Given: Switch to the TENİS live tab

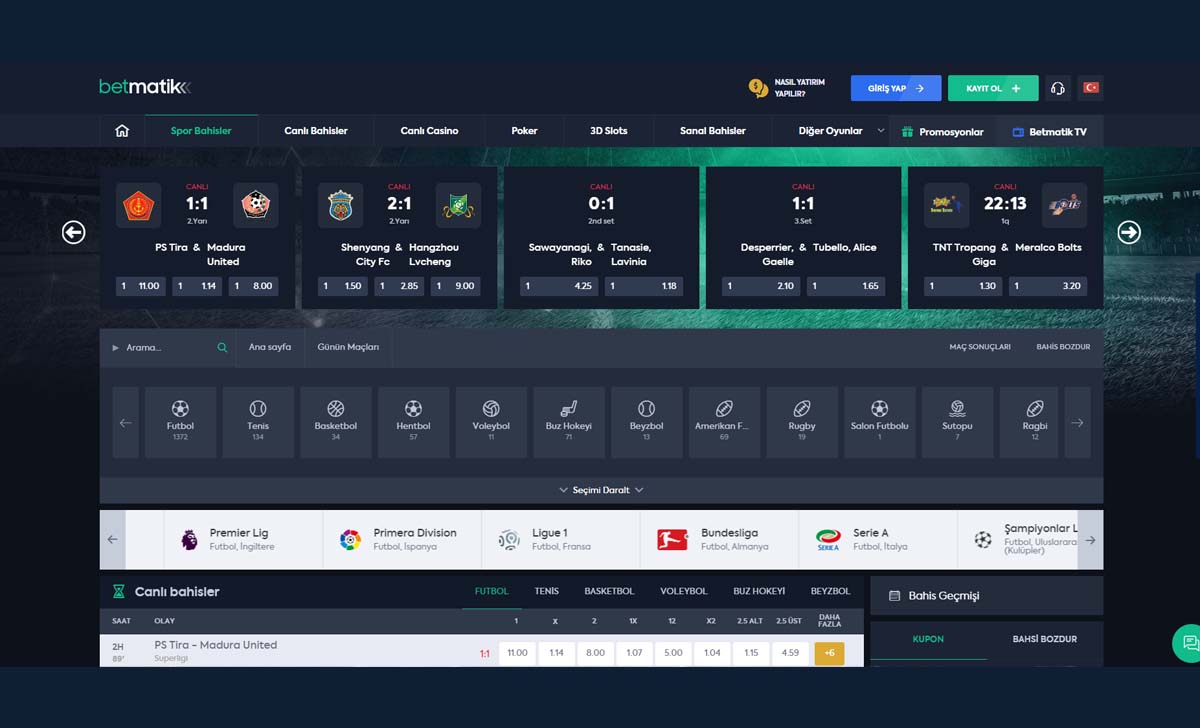Looking at the screenshot, I should [x=547, y=591].
